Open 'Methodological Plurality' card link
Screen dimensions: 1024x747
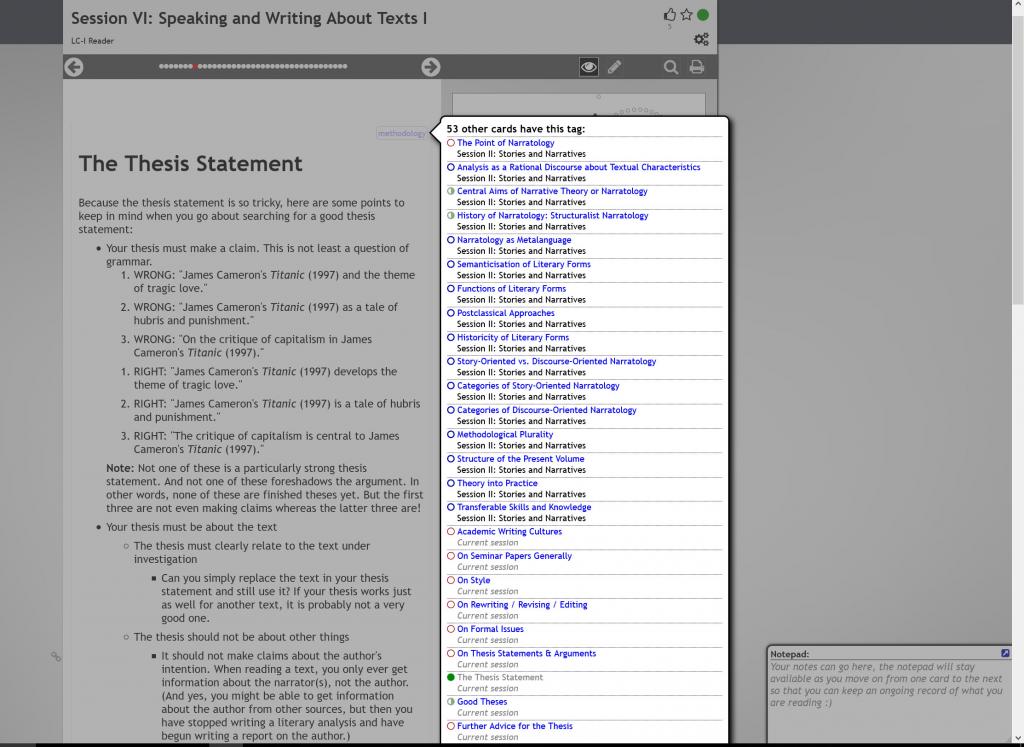coord(505,435)
